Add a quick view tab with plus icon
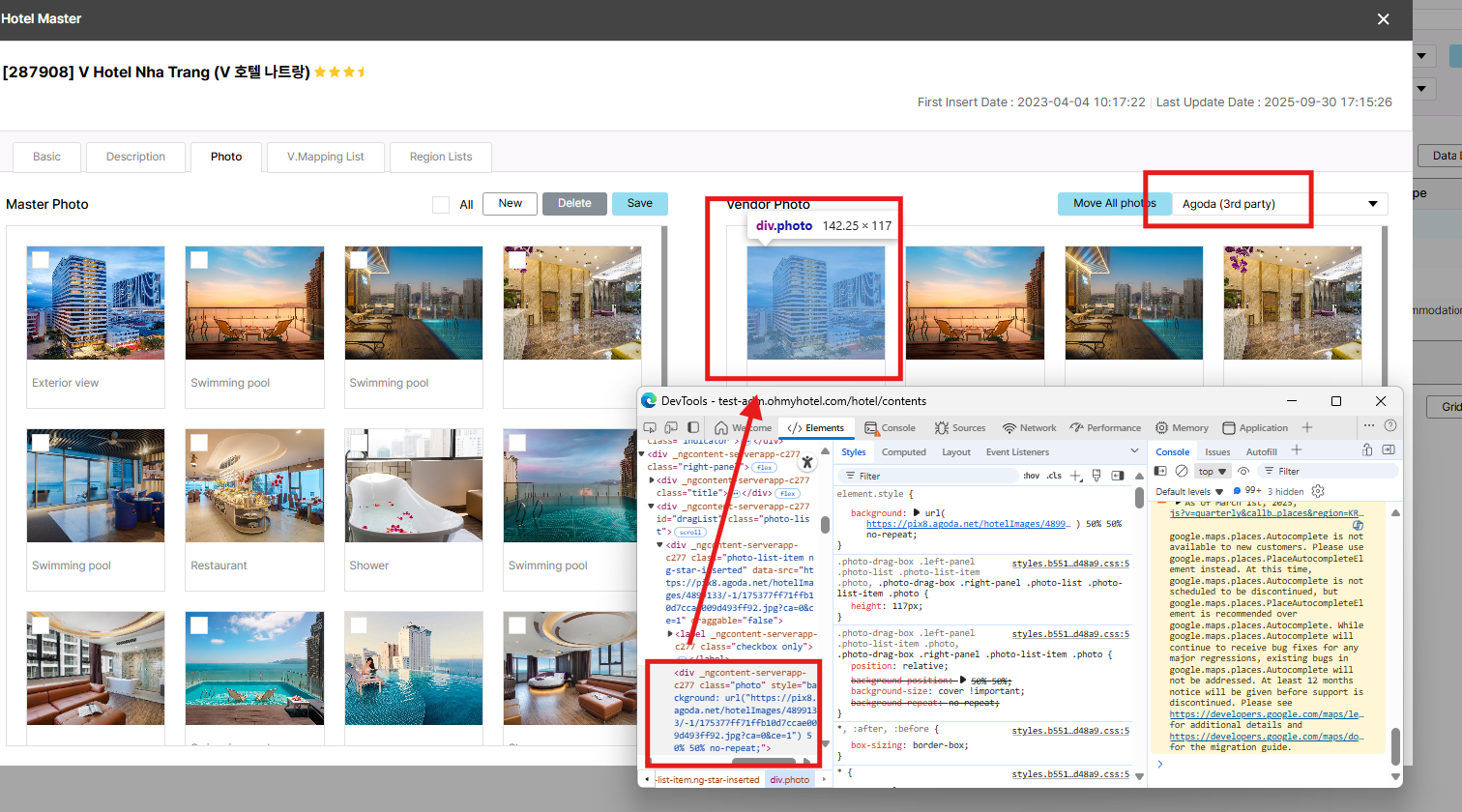Image resolution: width=1462 pixels, height=812 pixels. [1297, 450]
